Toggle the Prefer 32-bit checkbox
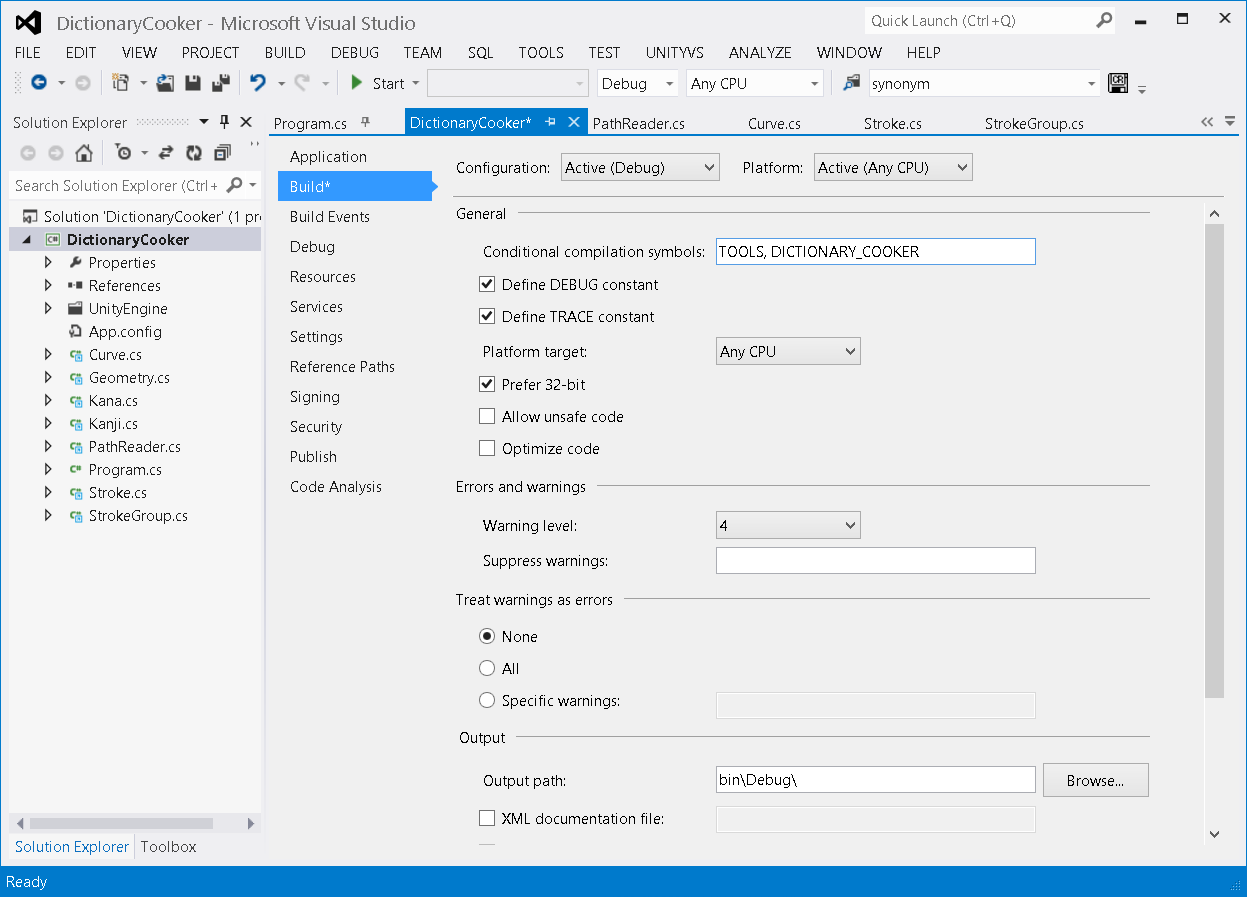The width and height of the screenshot is (1247, 897). point(487,384)
